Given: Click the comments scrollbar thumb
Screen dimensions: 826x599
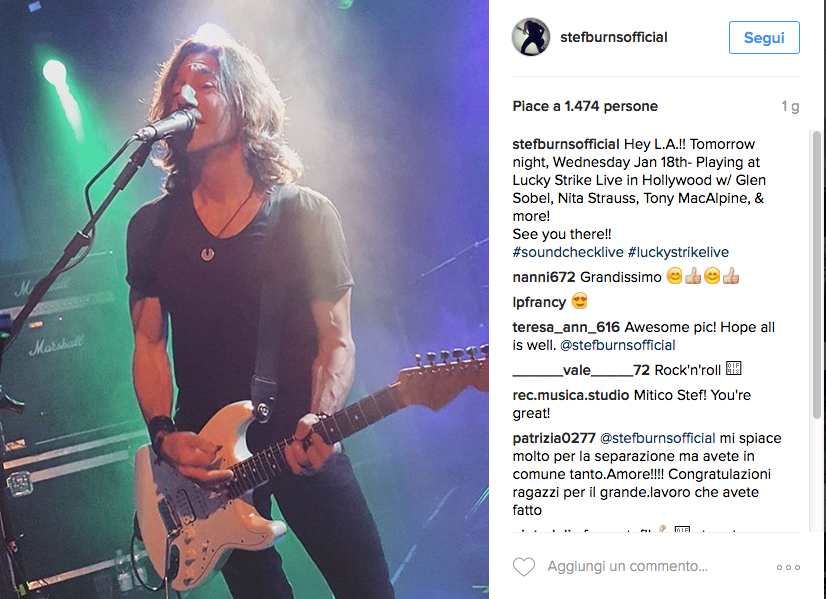Looking at the screenshot, I should [817, 275].
